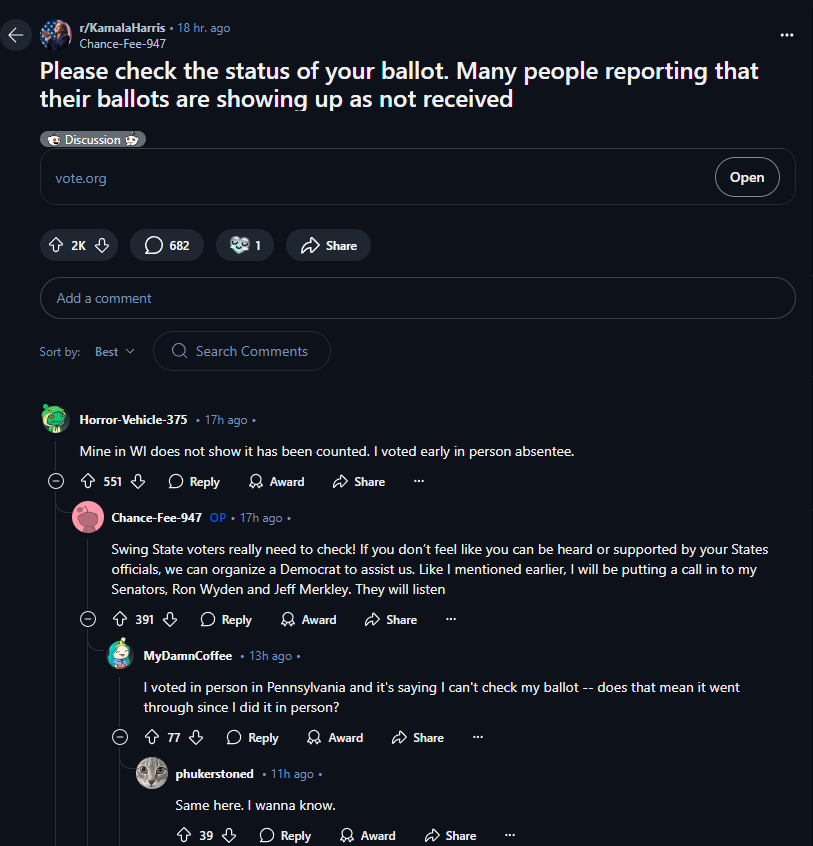
Task: Open the r/KamalaHarris subreddit link
Action: pos(120,28)
